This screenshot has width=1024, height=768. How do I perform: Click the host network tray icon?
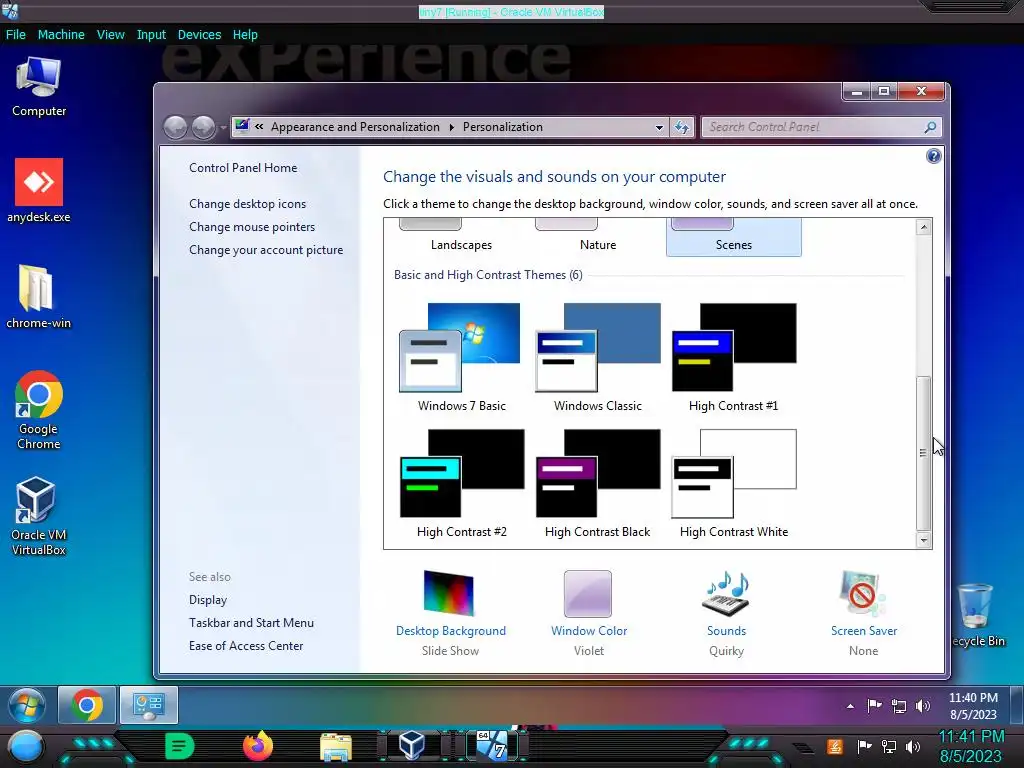point(889,746)
